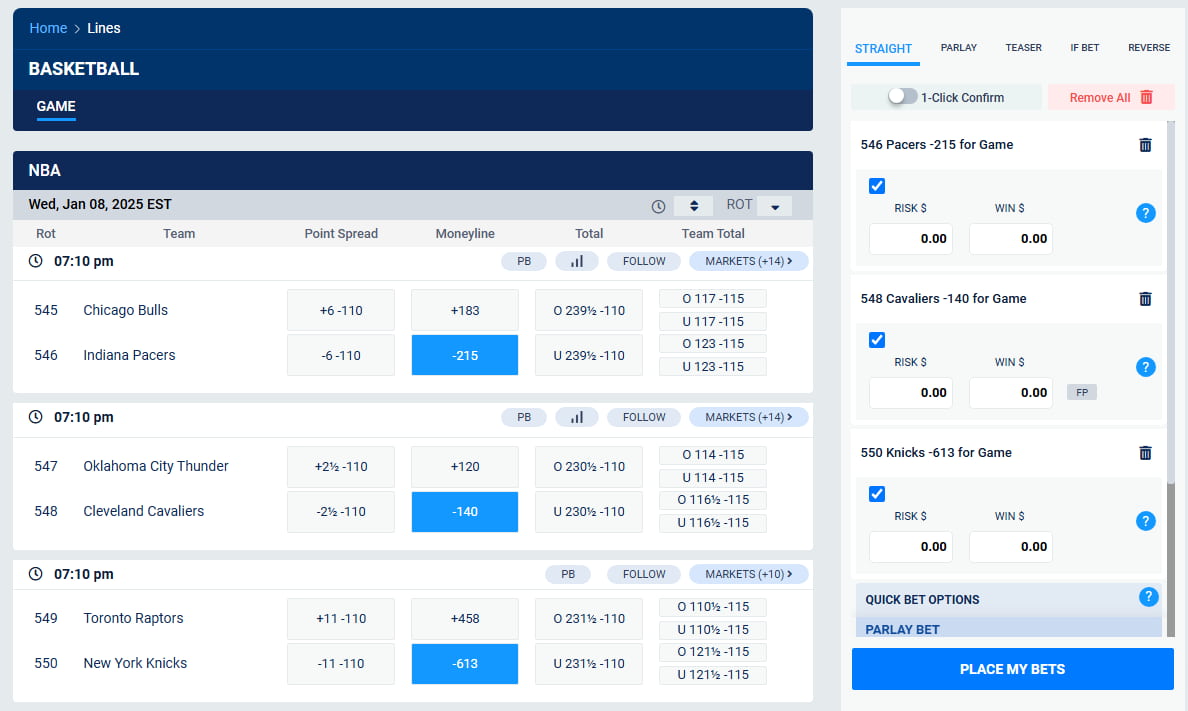Go to Home in the breadcrumb
This screenshot has width=1188, height=711.
tap(48, 28)
